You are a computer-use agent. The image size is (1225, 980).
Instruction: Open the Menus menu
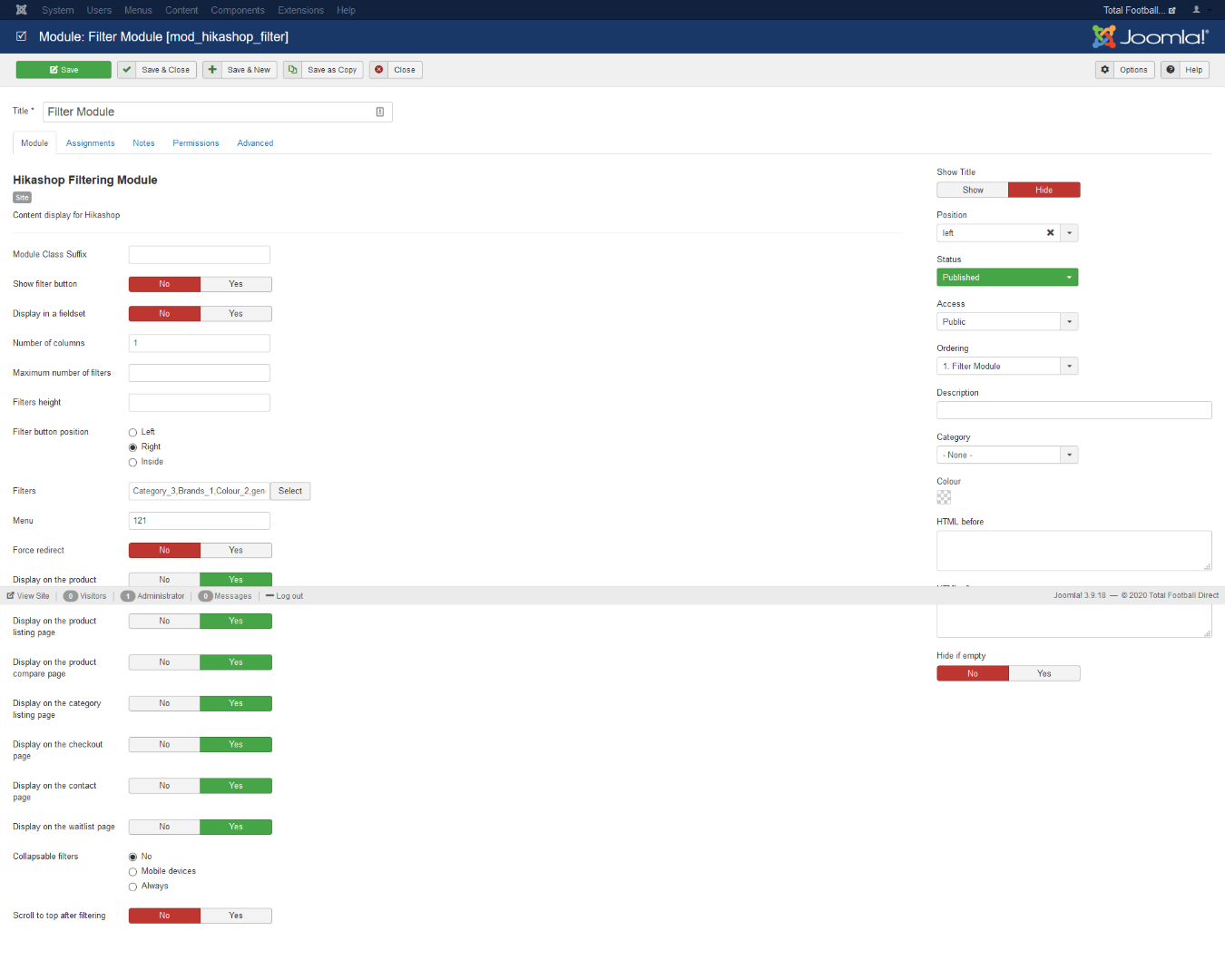[138, 10]
